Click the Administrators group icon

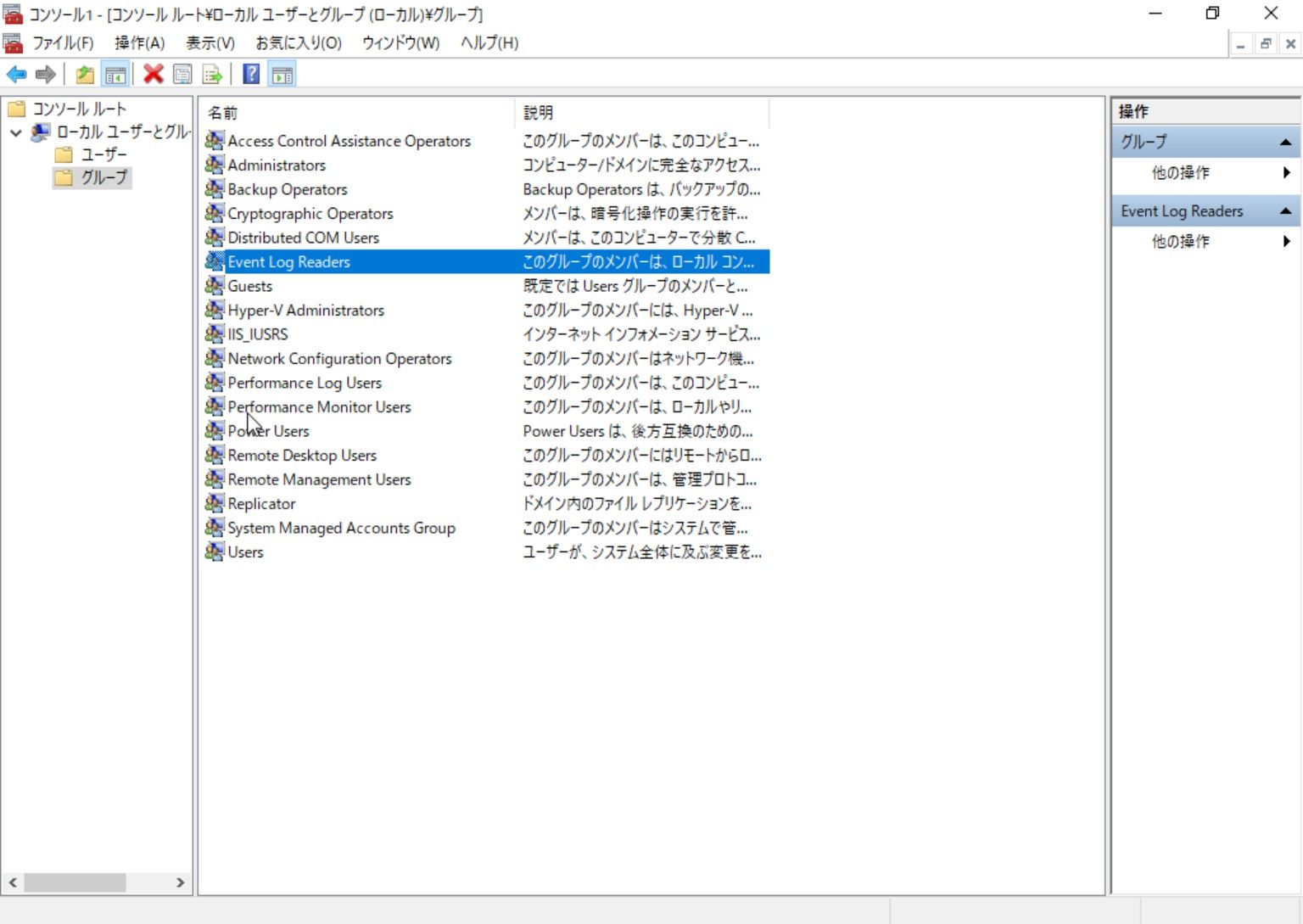click(x=215, y=165)
